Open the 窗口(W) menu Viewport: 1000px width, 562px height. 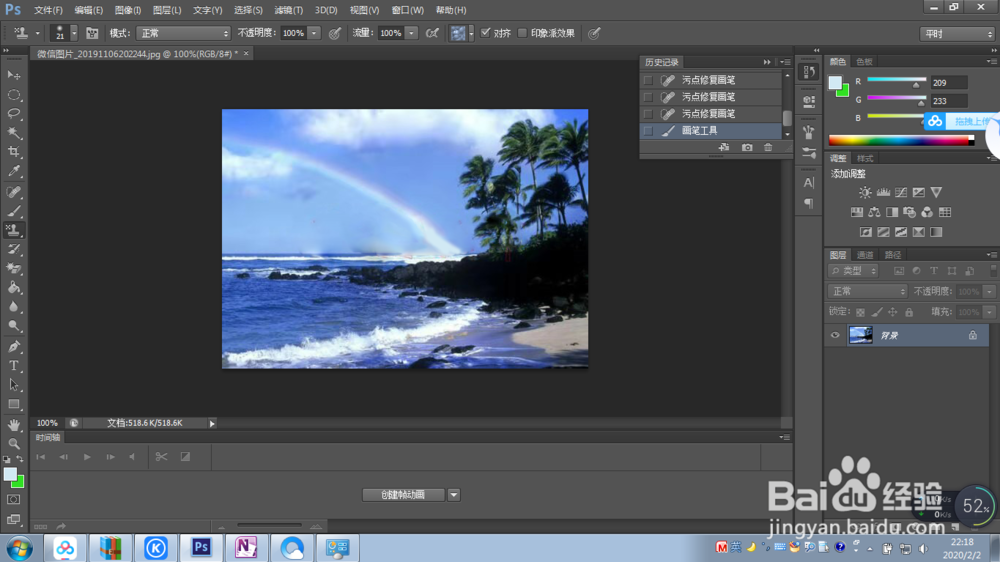click(407, 10)
